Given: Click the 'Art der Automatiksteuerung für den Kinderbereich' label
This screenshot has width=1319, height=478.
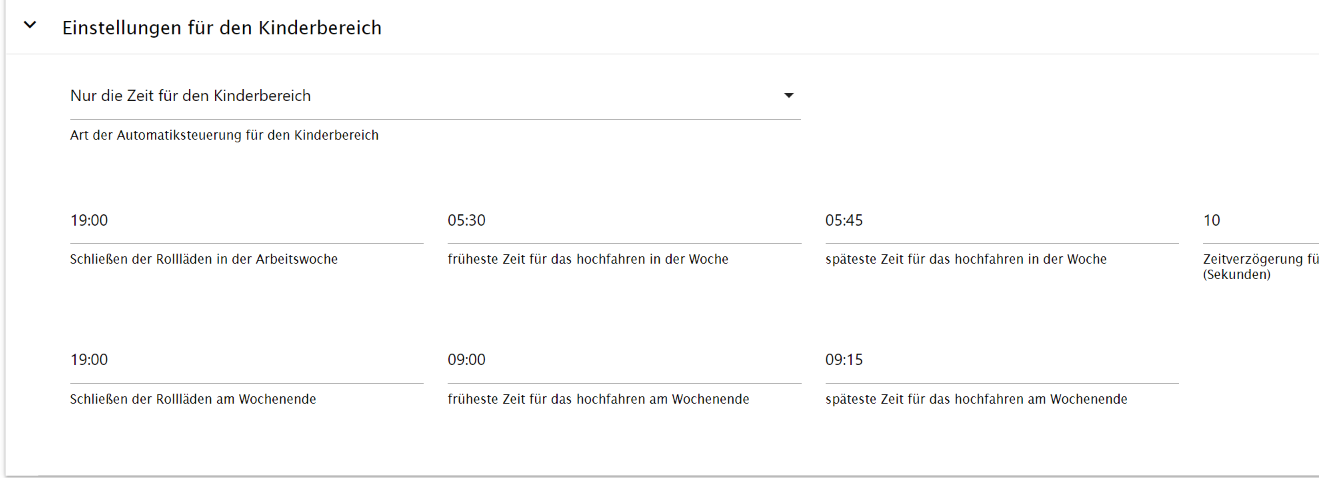Looking at the screenshot, I should 224,135.
